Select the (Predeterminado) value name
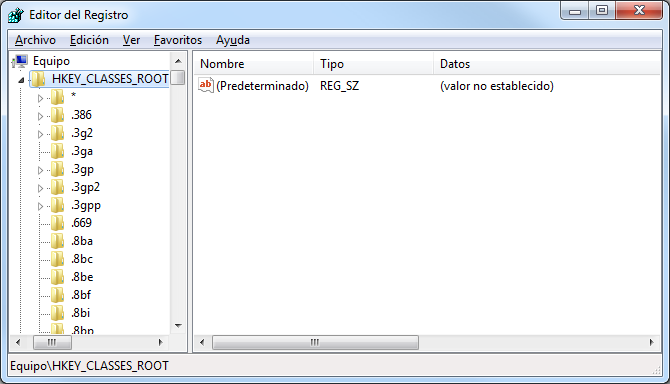Screen dimensions: 670x384 pyautogui.click(x=262, y=86)
